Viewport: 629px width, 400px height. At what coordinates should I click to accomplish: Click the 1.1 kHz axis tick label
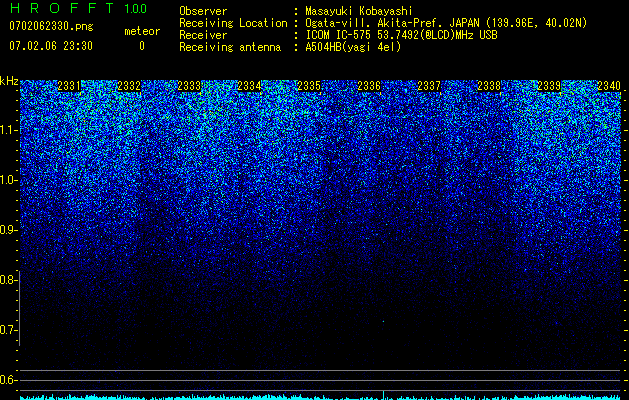coord(8,130)
